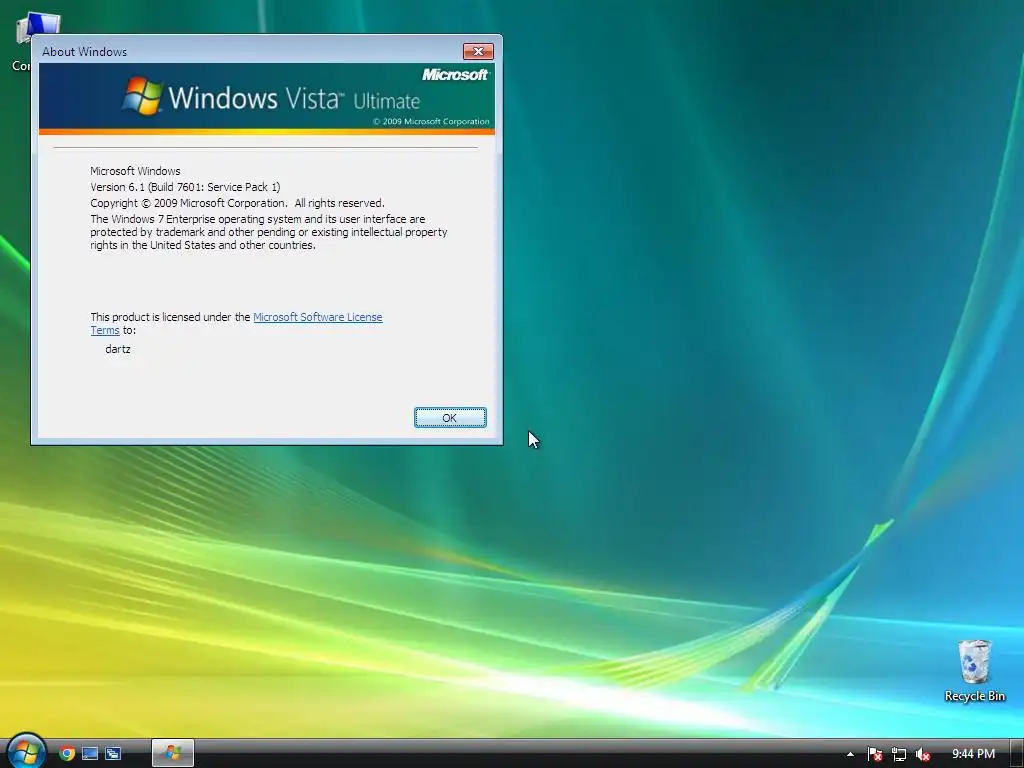Click the Copyright 2009 Microsoft Corporation line in the dialog body
Viewport: 1024px width, 768px height.
point(238,203)
